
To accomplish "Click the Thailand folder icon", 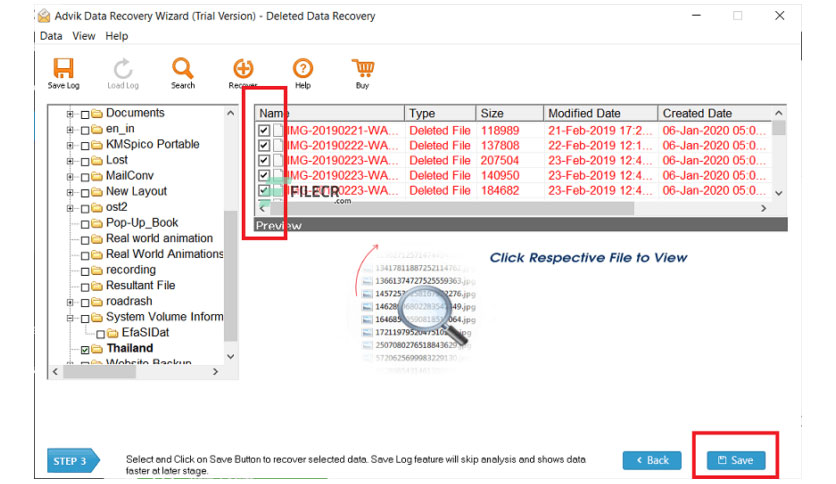I will point(97,349).
